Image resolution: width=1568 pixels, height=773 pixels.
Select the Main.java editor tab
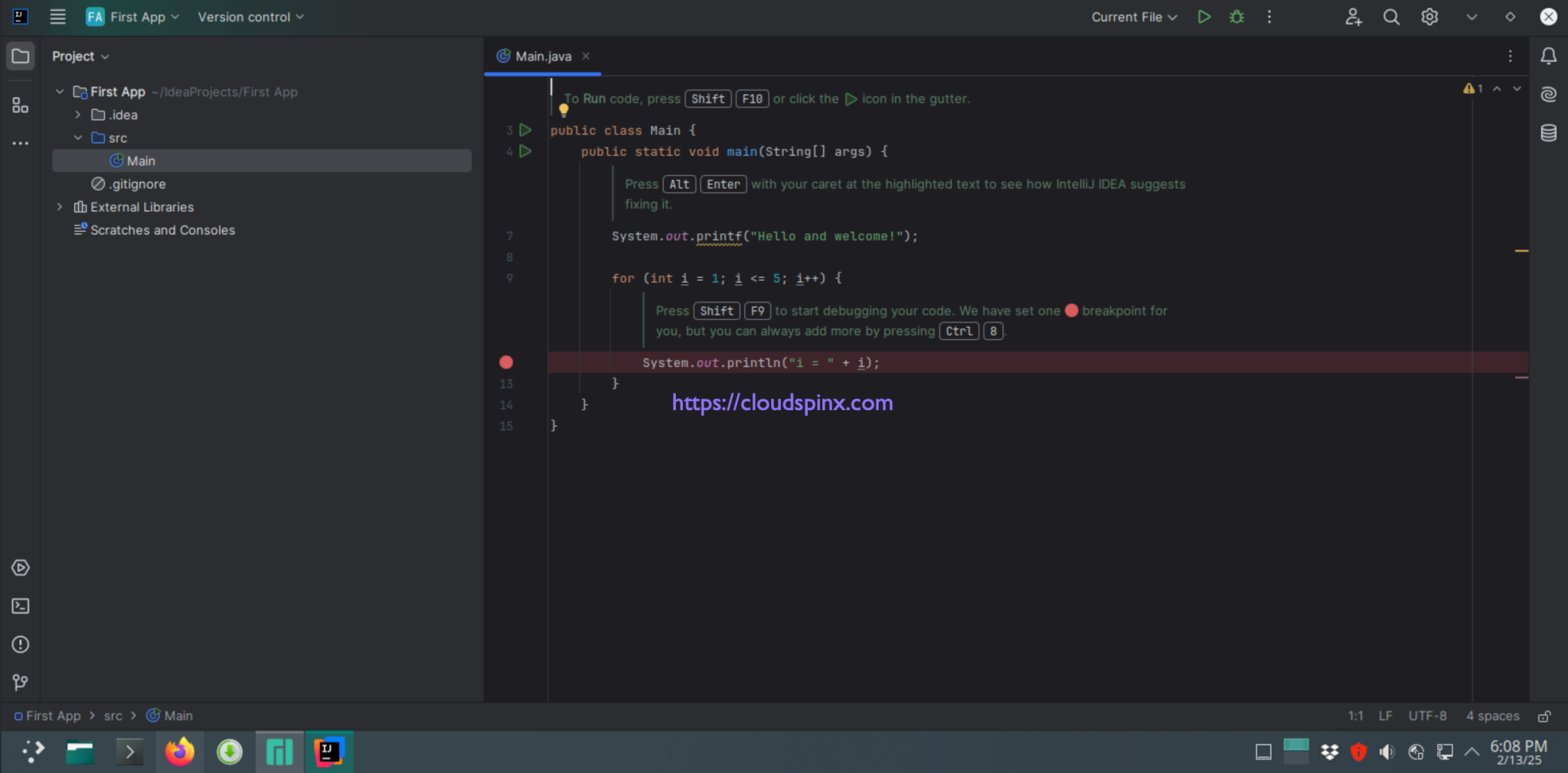(x=542, y=56)
